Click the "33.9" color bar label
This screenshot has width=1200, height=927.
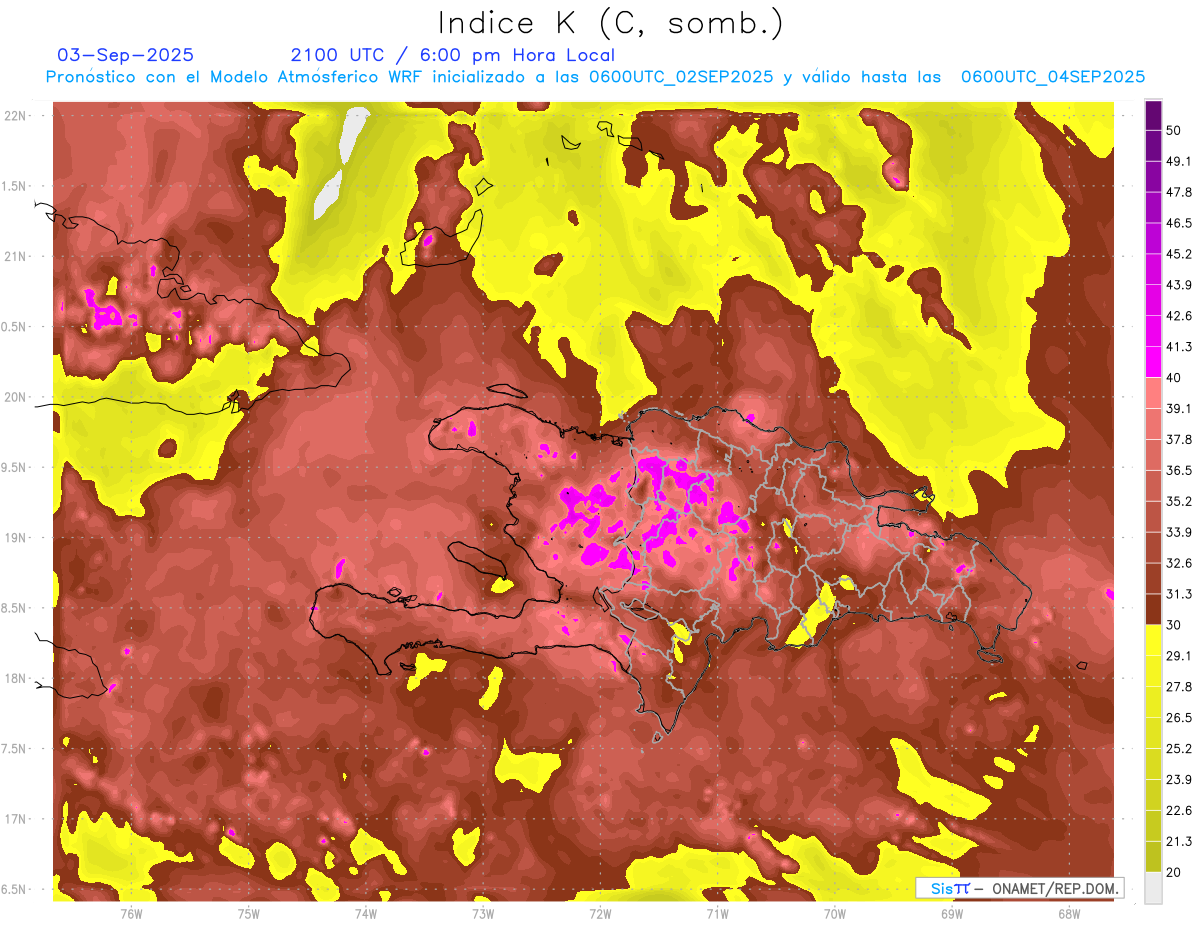point(1178,532)
